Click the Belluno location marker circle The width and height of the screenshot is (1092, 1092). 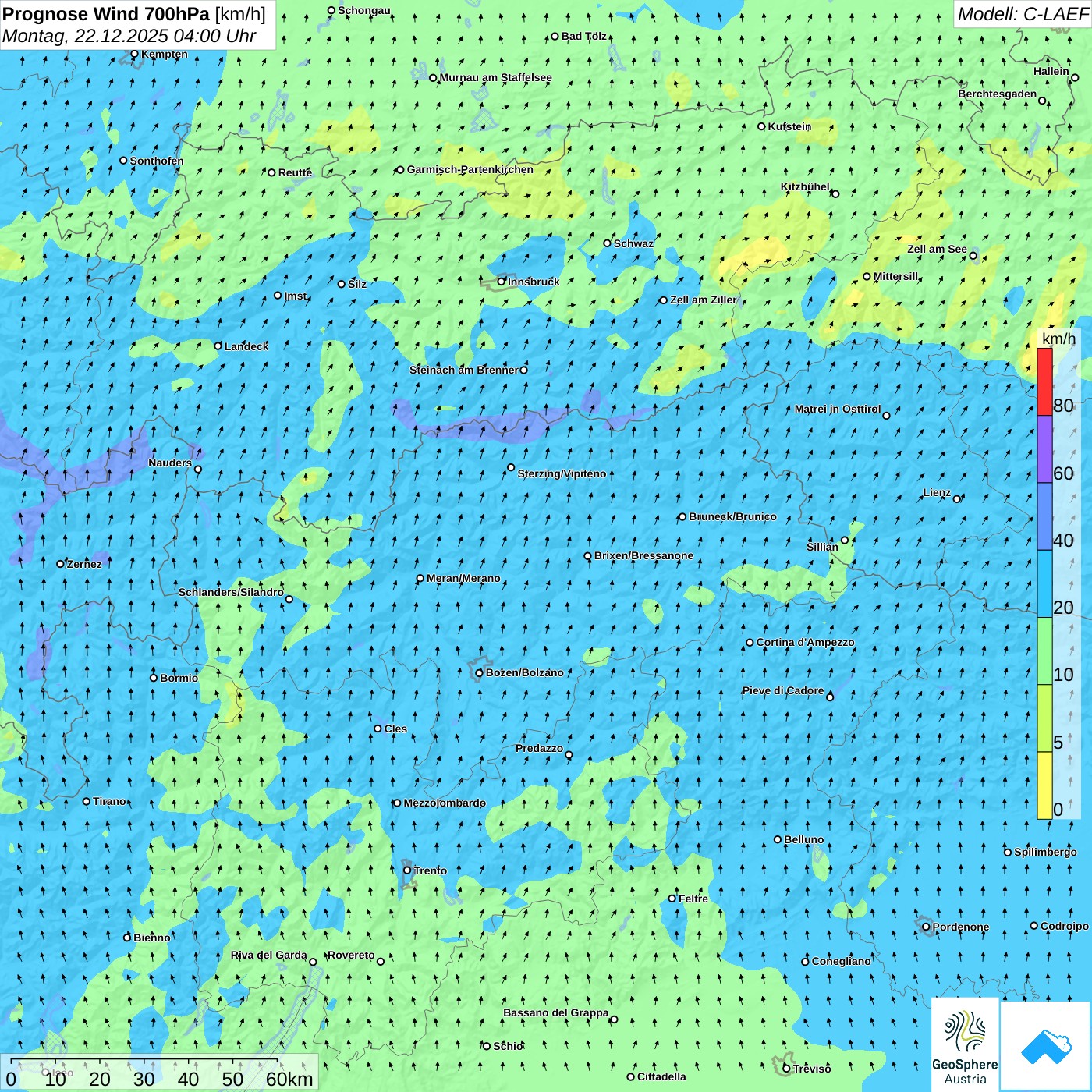click(x=778, y=839)
